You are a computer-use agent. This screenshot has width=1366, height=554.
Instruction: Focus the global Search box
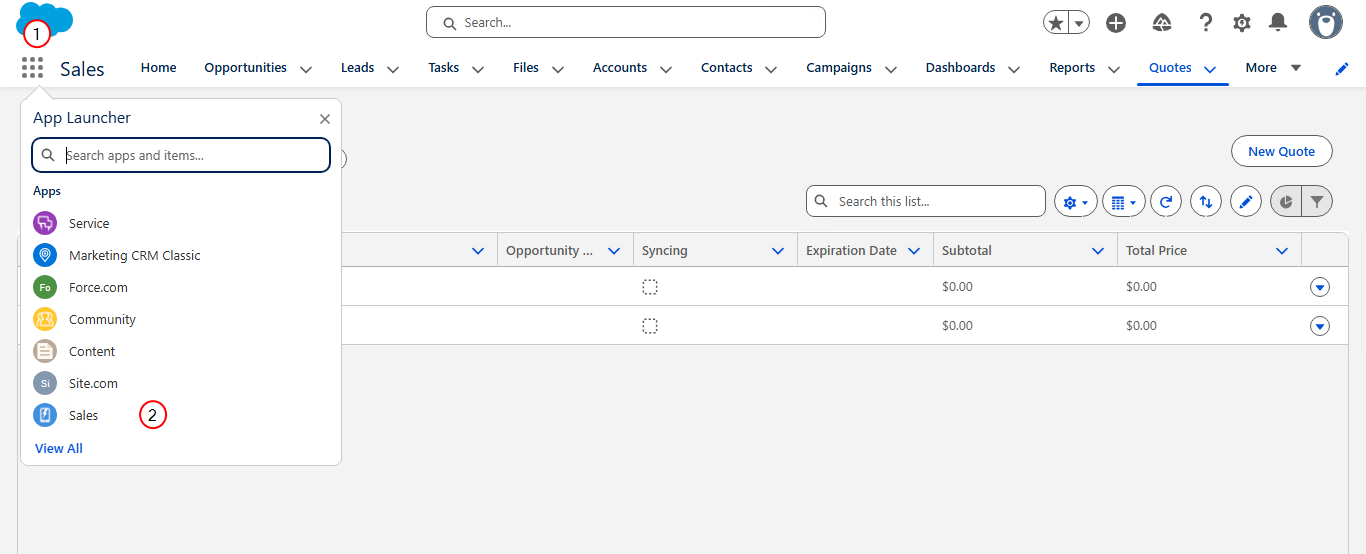point(626,22)
